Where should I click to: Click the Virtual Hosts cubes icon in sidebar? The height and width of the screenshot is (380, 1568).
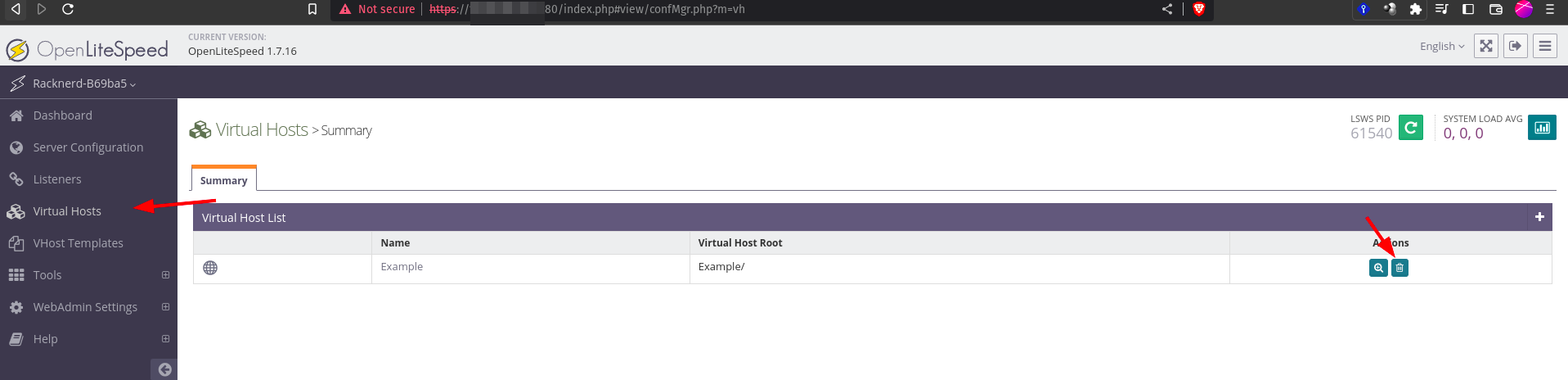tap(16, 211)
